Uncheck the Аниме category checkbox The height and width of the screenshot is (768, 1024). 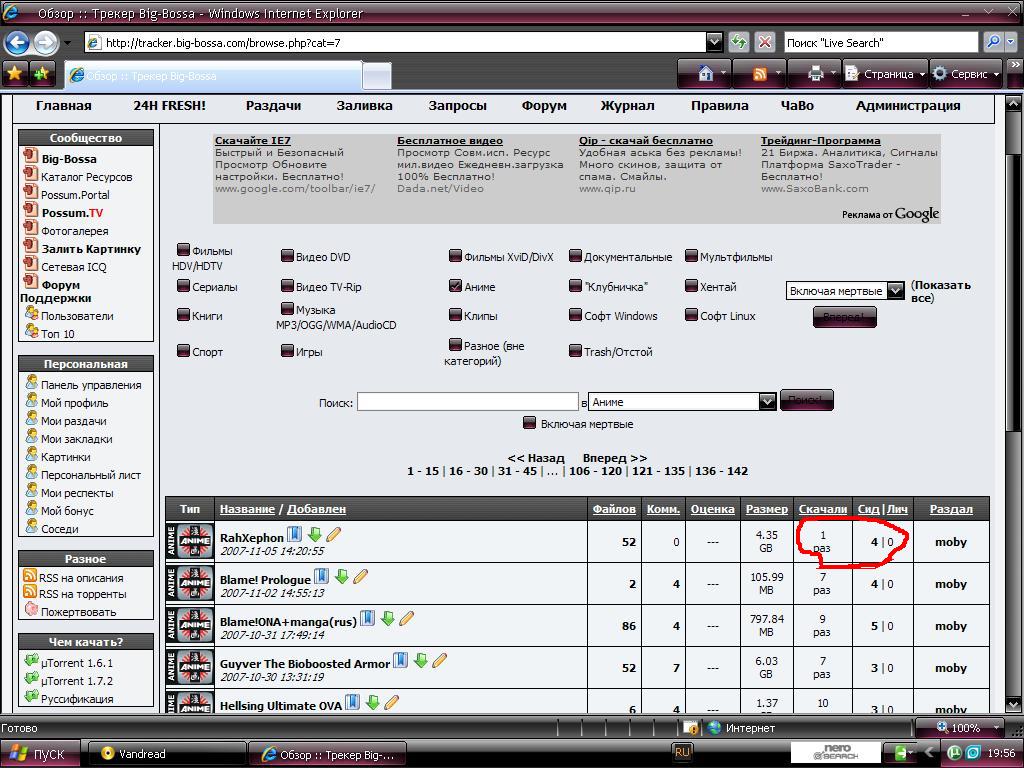click(x=455, y=285)
